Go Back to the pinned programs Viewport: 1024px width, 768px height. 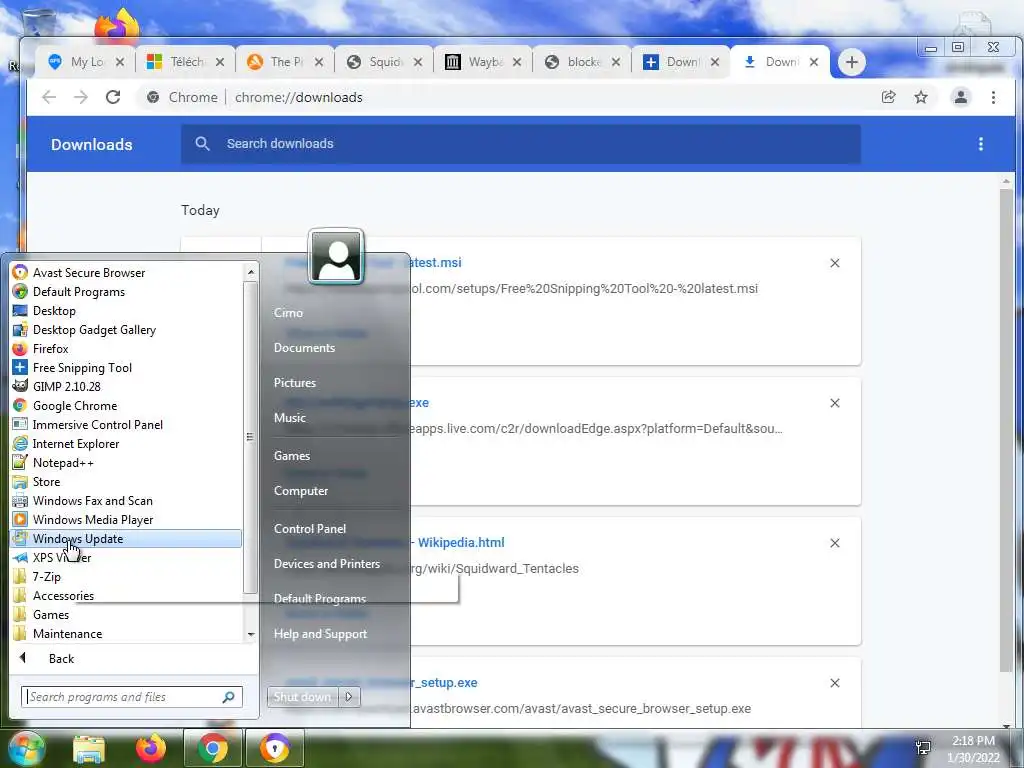61,659
